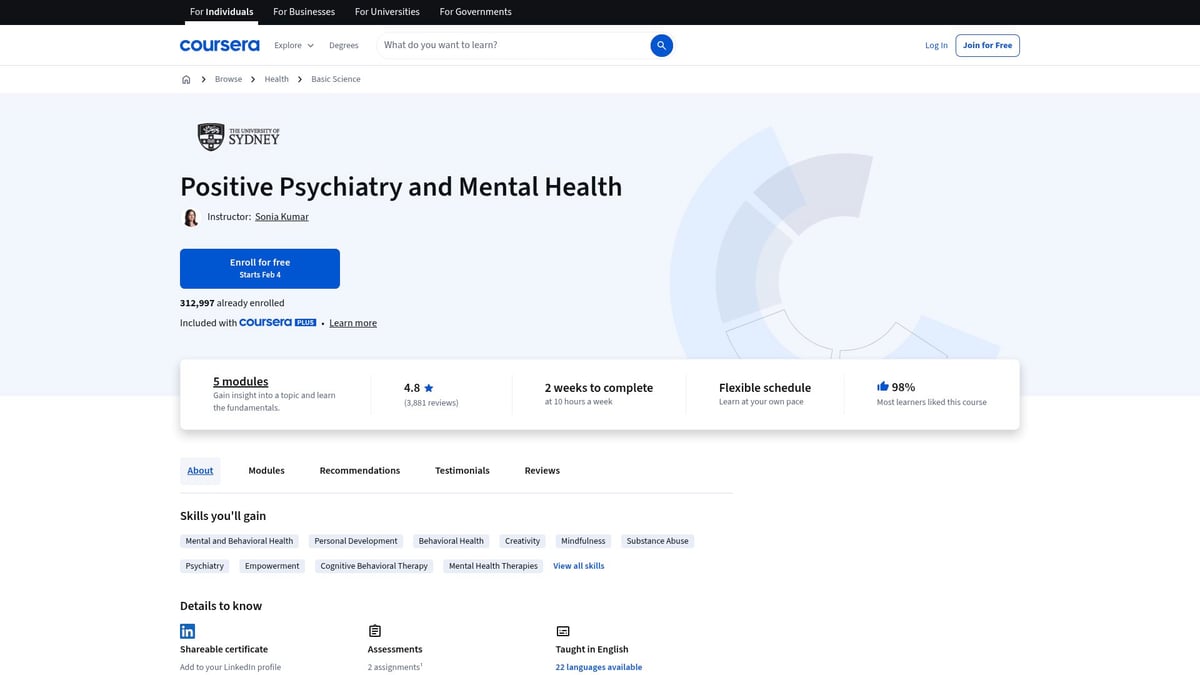Click the Coursera Plus badge
Screen dimensions: 1200x675
click(278, 322)
